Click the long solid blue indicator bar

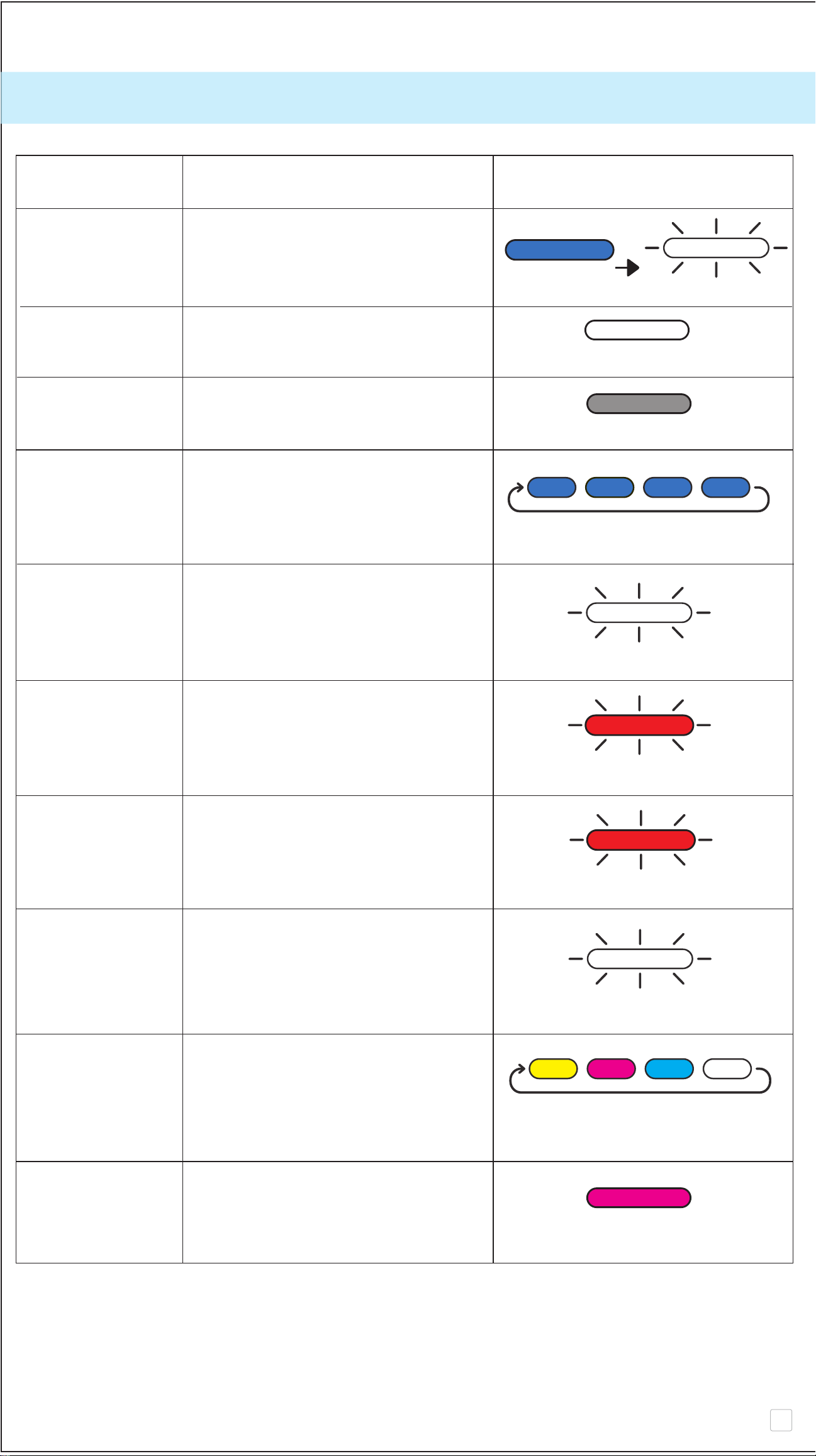559,250
